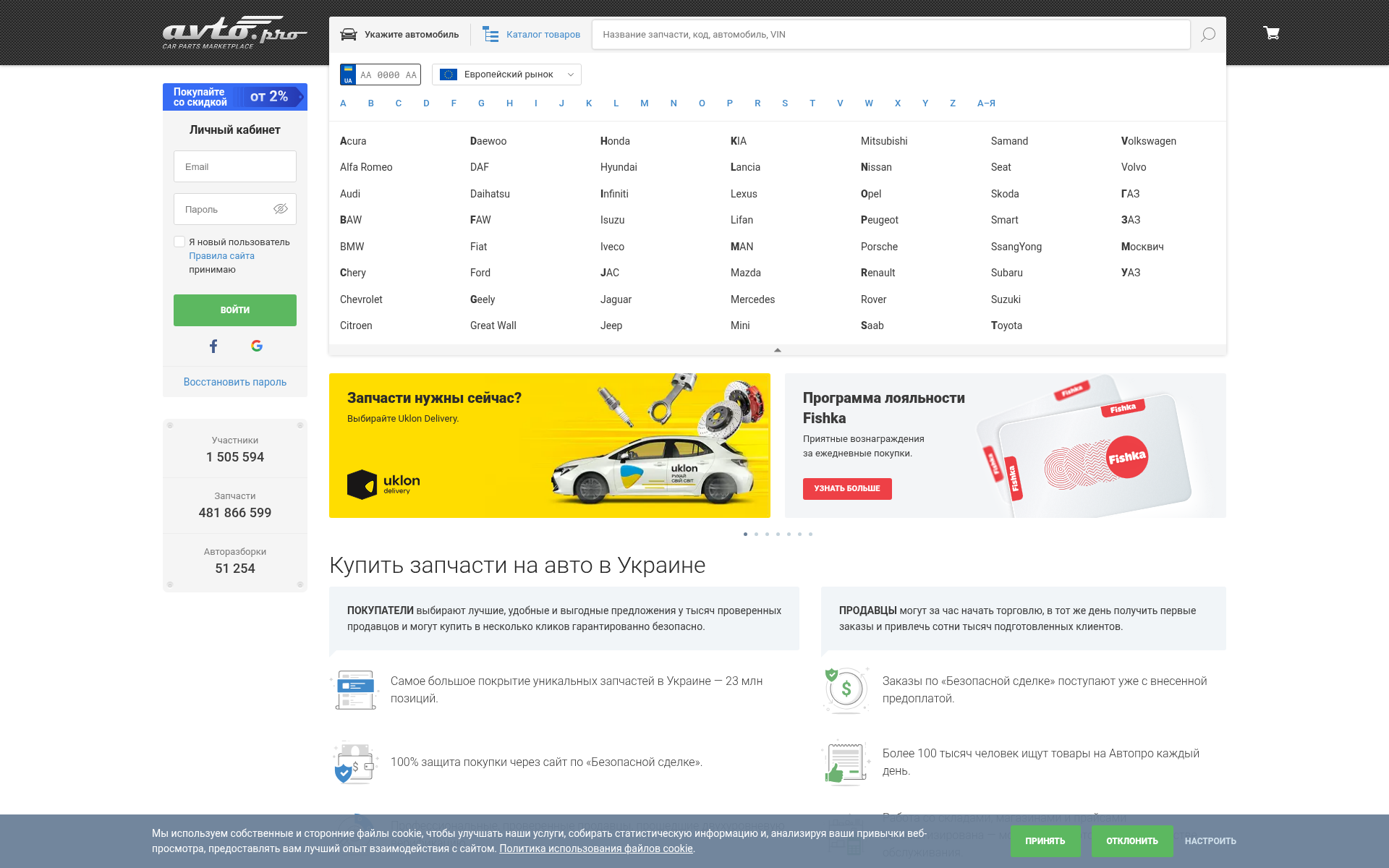
Task: Select the Renault brand
Action: click(878, 273)
